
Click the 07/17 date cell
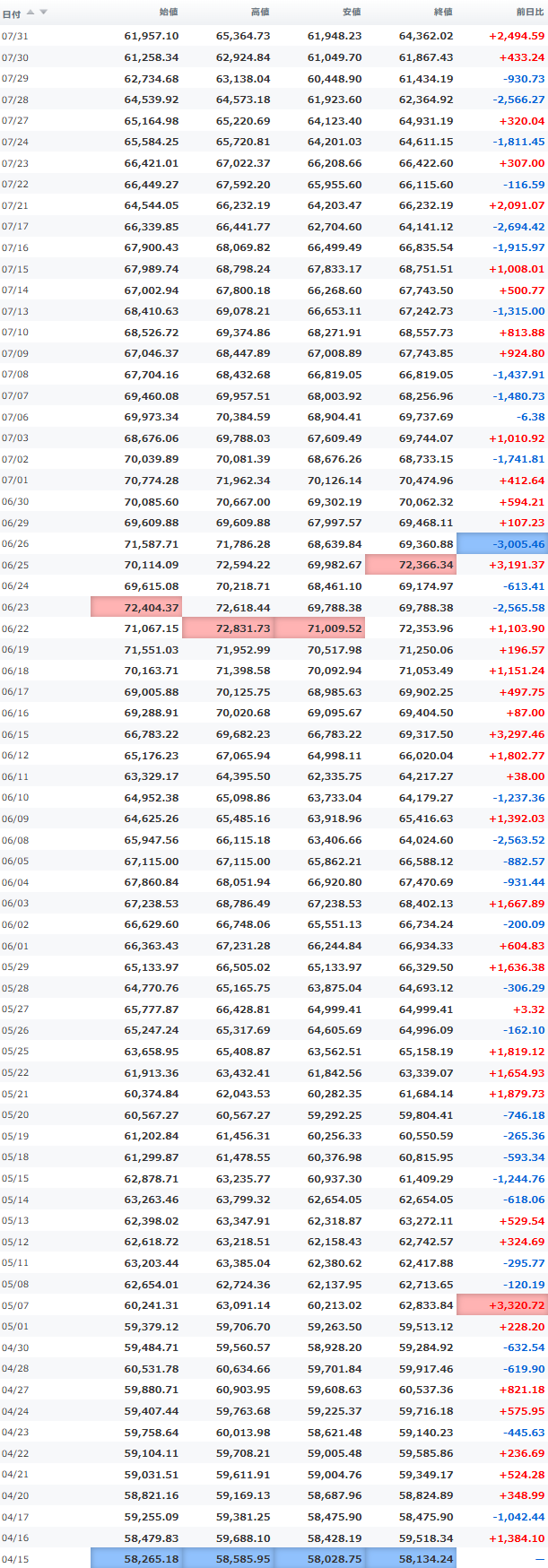point(15,227)
